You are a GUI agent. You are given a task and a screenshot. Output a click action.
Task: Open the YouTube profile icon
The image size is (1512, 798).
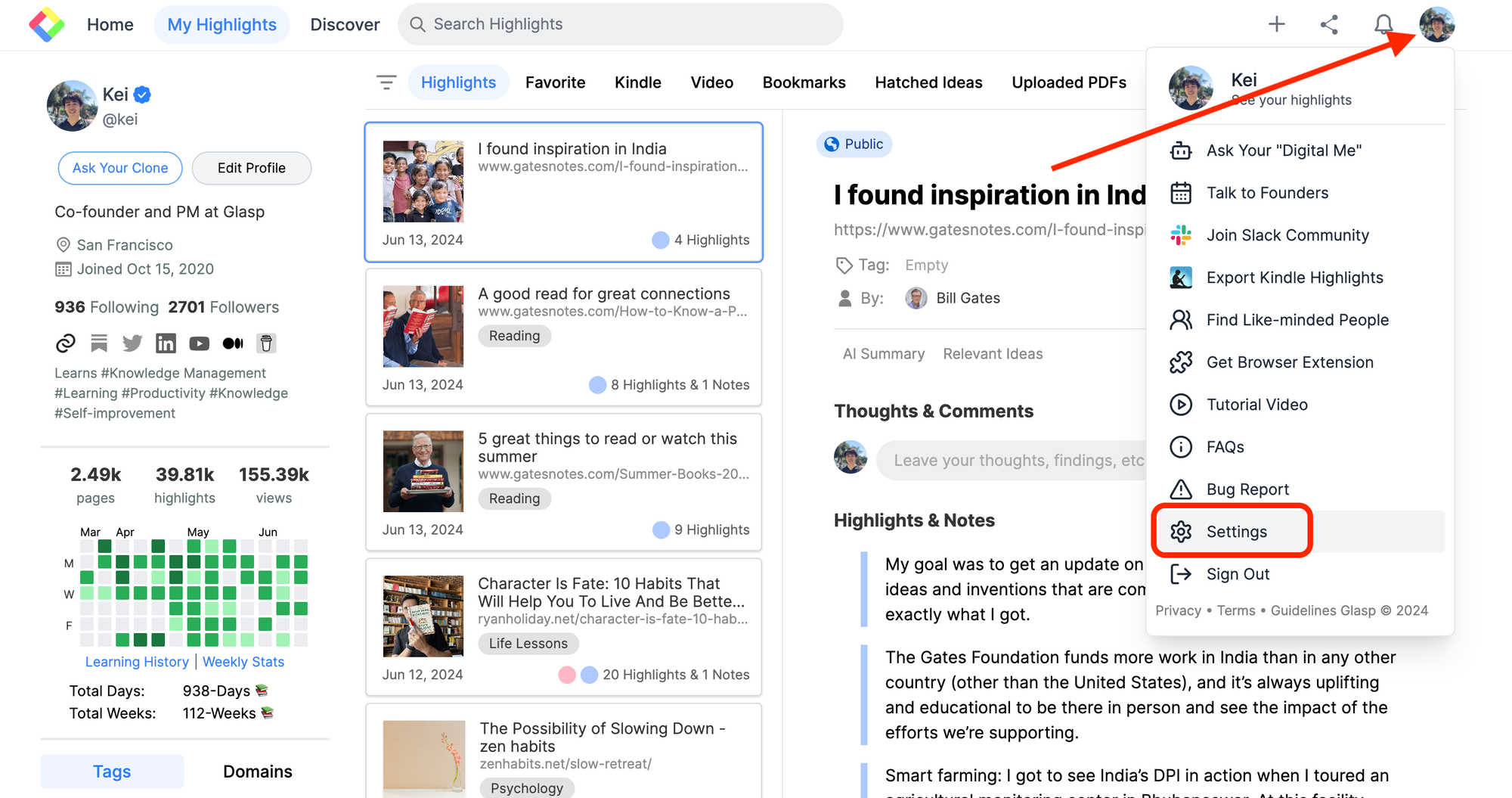(x=199, y=343)
